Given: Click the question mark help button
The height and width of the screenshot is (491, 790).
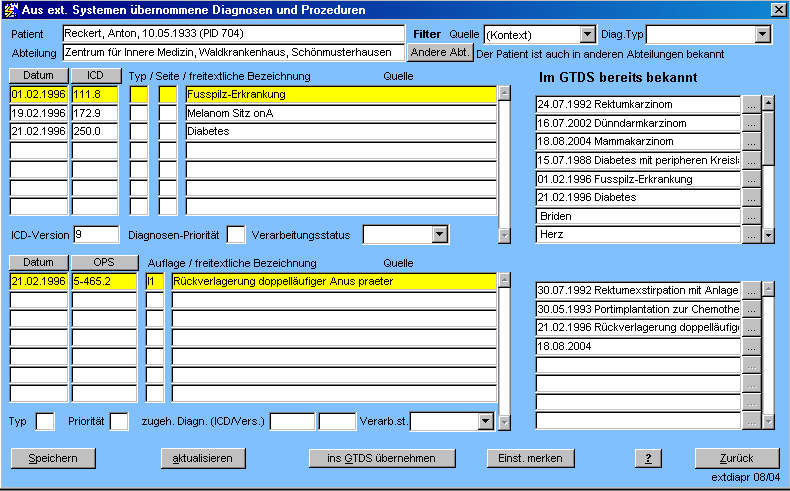Looking at the screenshot, I should tap(648, 458).
